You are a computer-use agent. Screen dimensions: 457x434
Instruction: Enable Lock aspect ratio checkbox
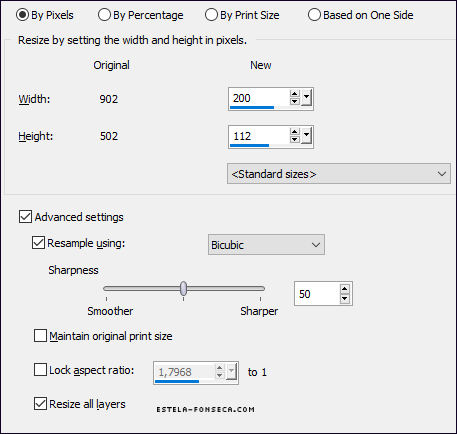pos(40,370)
